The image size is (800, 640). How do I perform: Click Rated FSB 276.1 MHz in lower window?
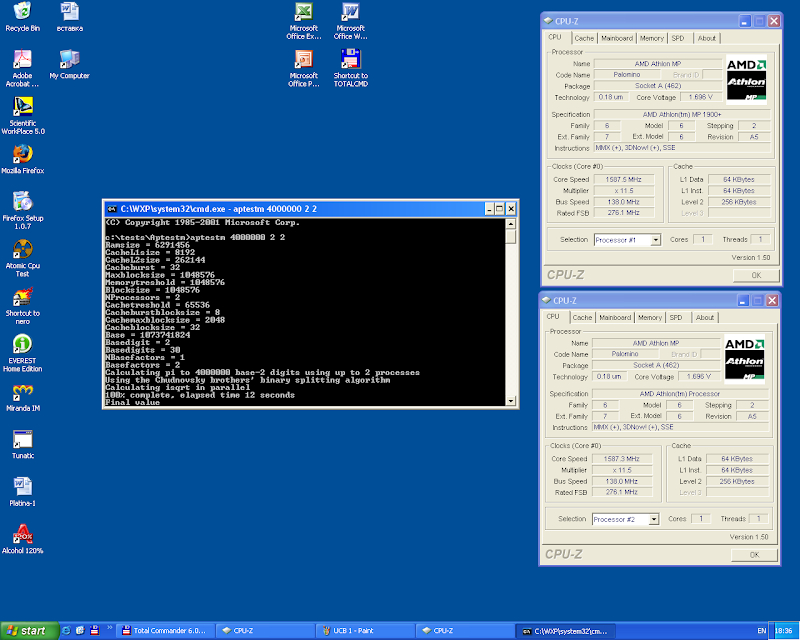point(621,493)
